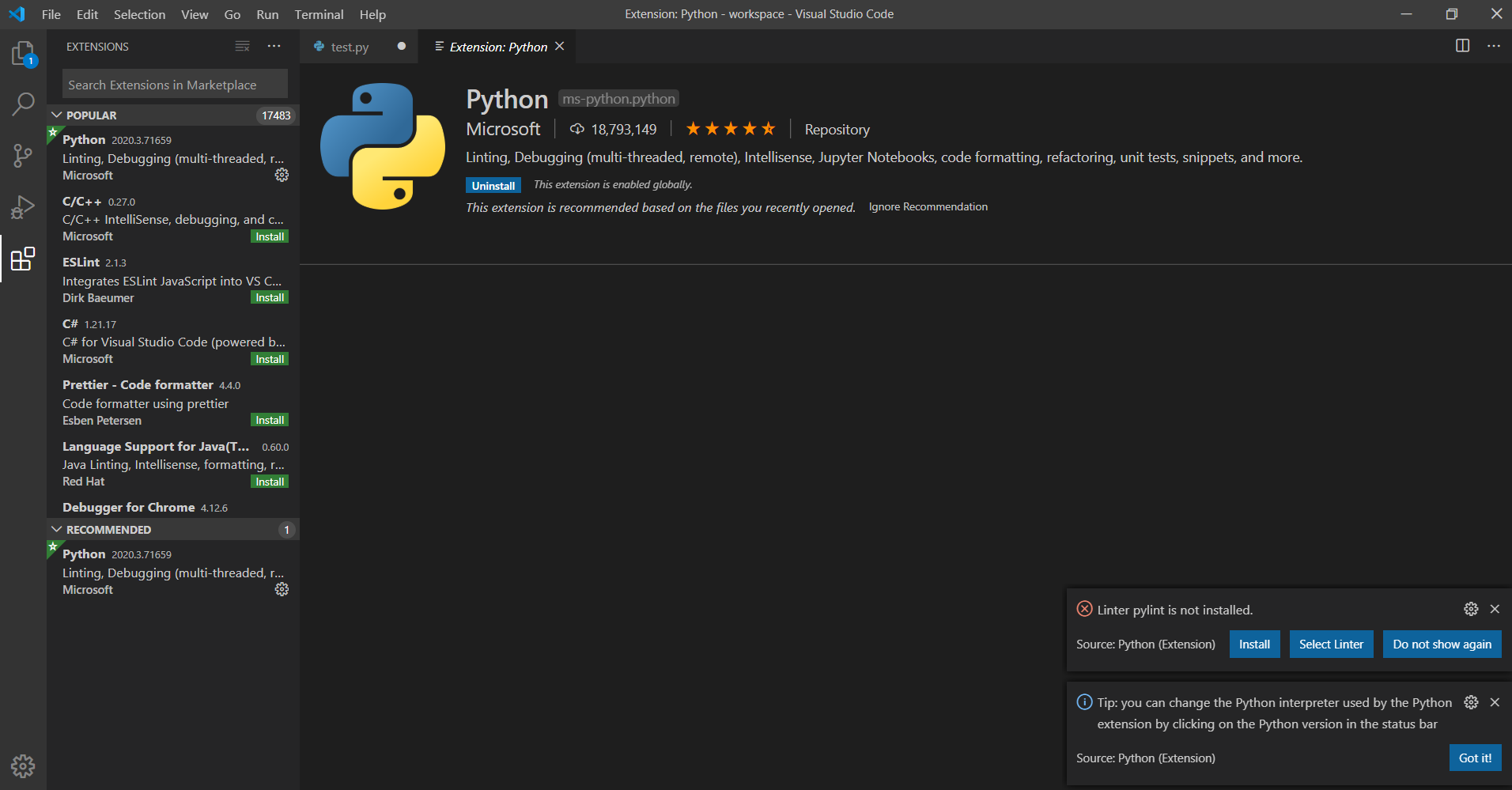Open the Manage gear in activity bar
Viewport: 1512px width, 790px height.
(x=23, y=765)
